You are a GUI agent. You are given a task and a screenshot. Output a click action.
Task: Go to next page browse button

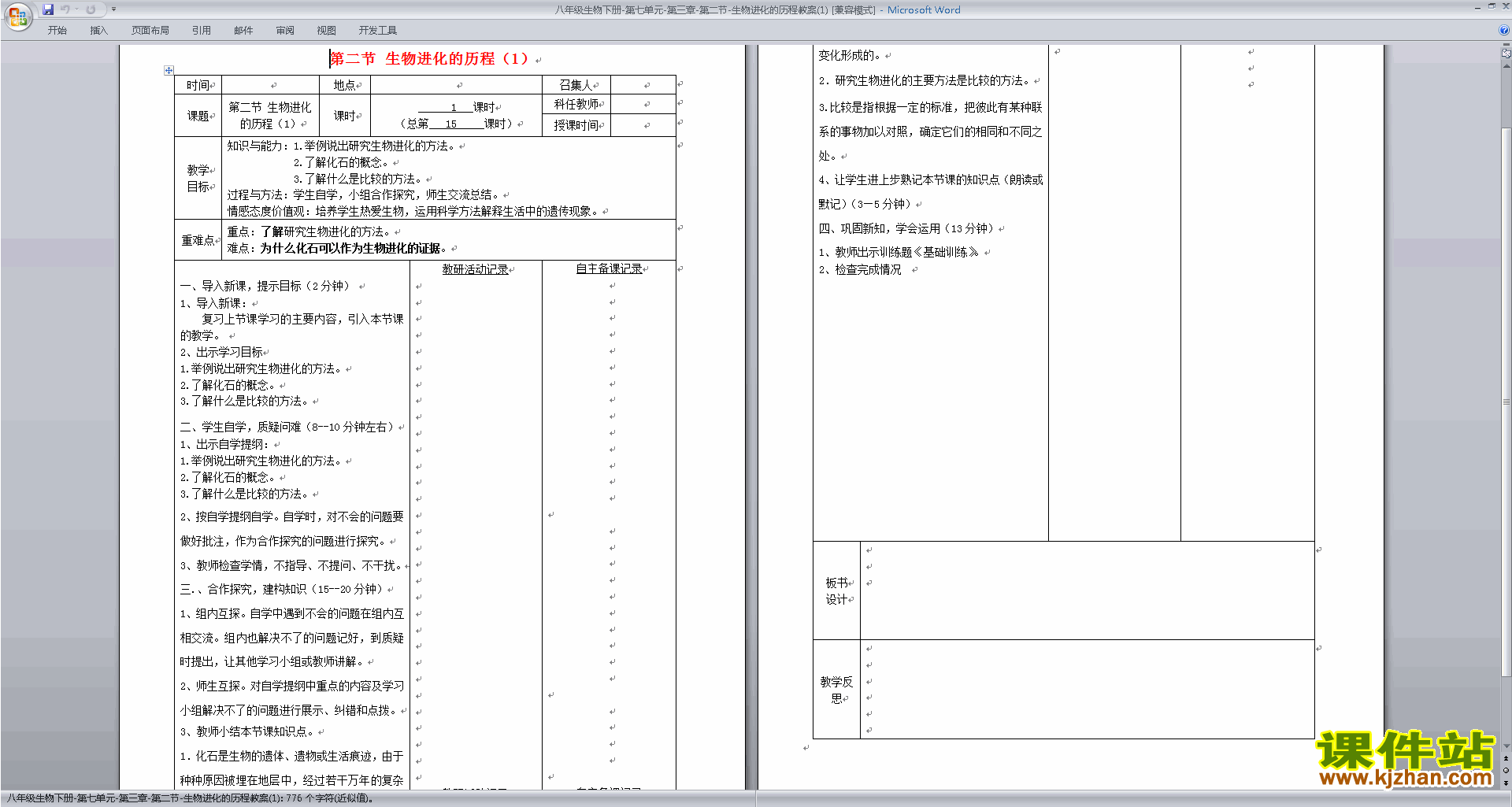pos(1506,783)
